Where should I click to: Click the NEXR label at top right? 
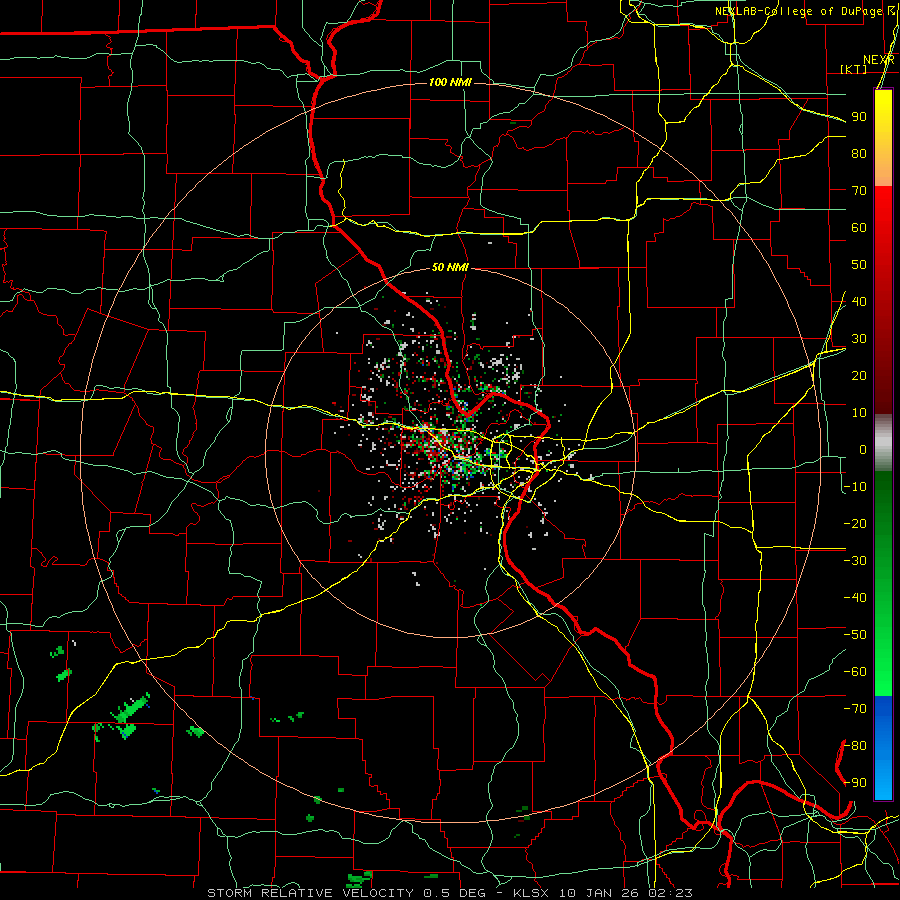(x=879, y=60)
